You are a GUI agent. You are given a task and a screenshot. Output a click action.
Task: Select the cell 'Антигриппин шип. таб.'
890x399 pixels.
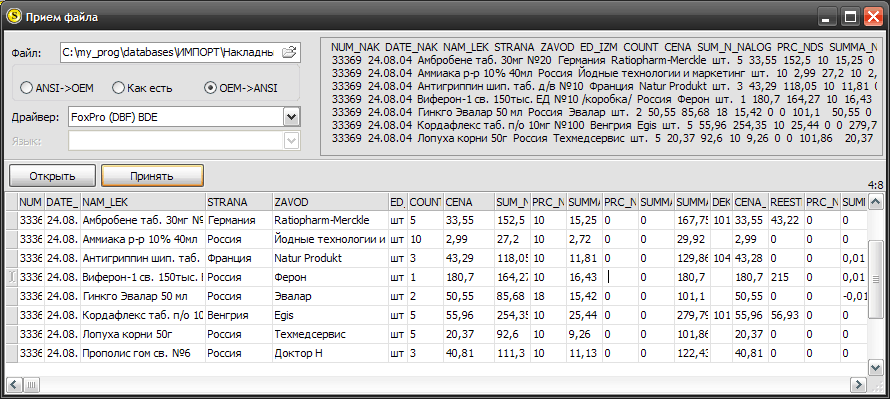tap(142, 258)
